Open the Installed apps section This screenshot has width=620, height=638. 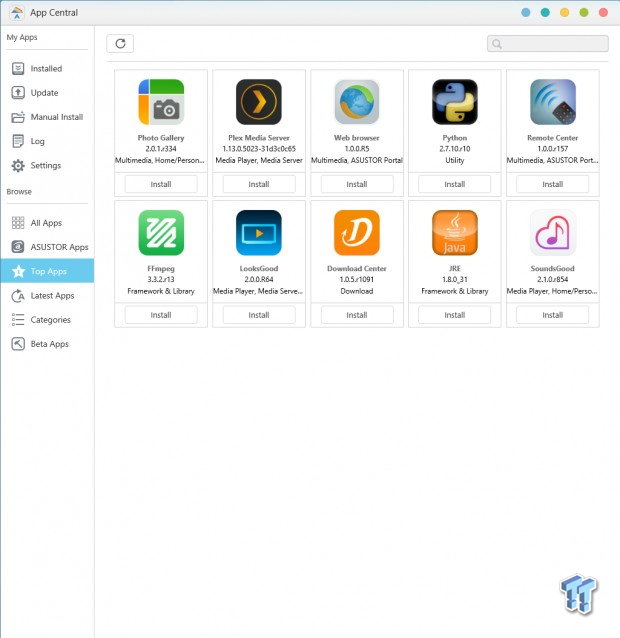coord(47,69)
